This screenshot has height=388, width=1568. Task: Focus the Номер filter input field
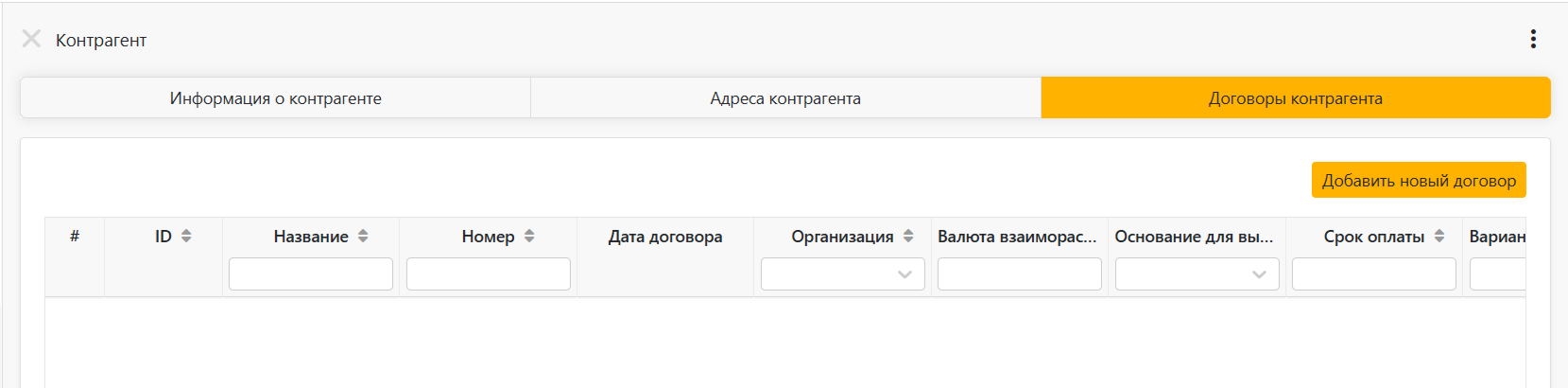[x=488, y=274]
